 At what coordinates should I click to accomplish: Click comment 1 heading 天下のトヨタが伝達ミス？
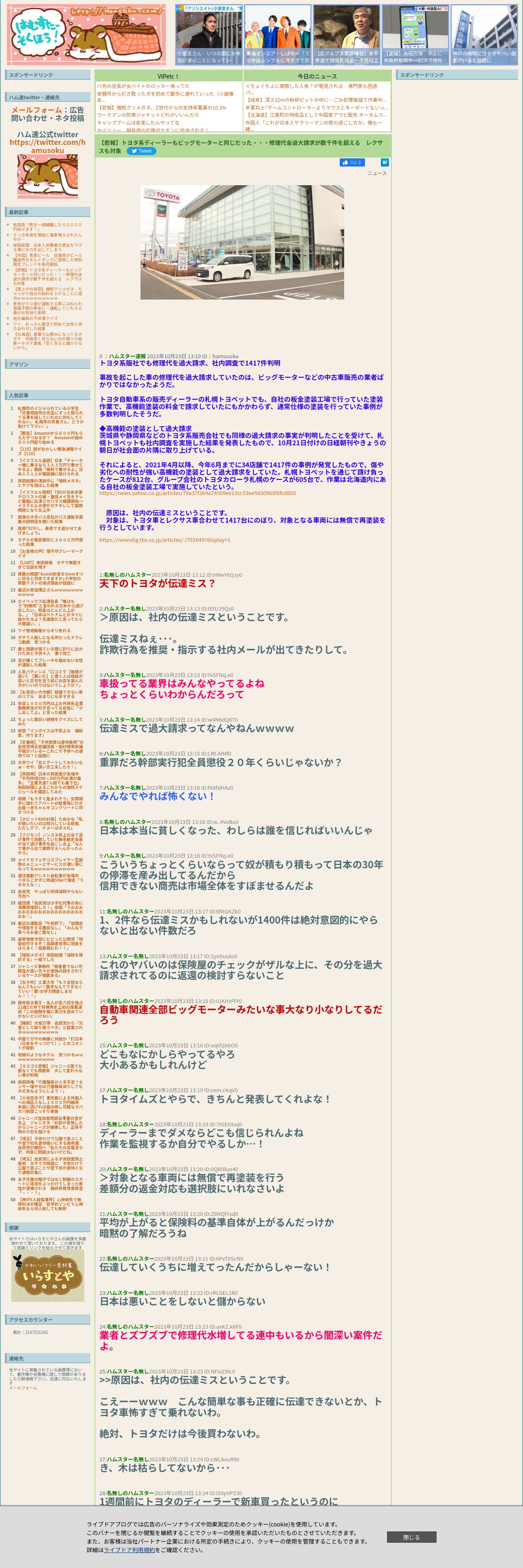[158, 583]
